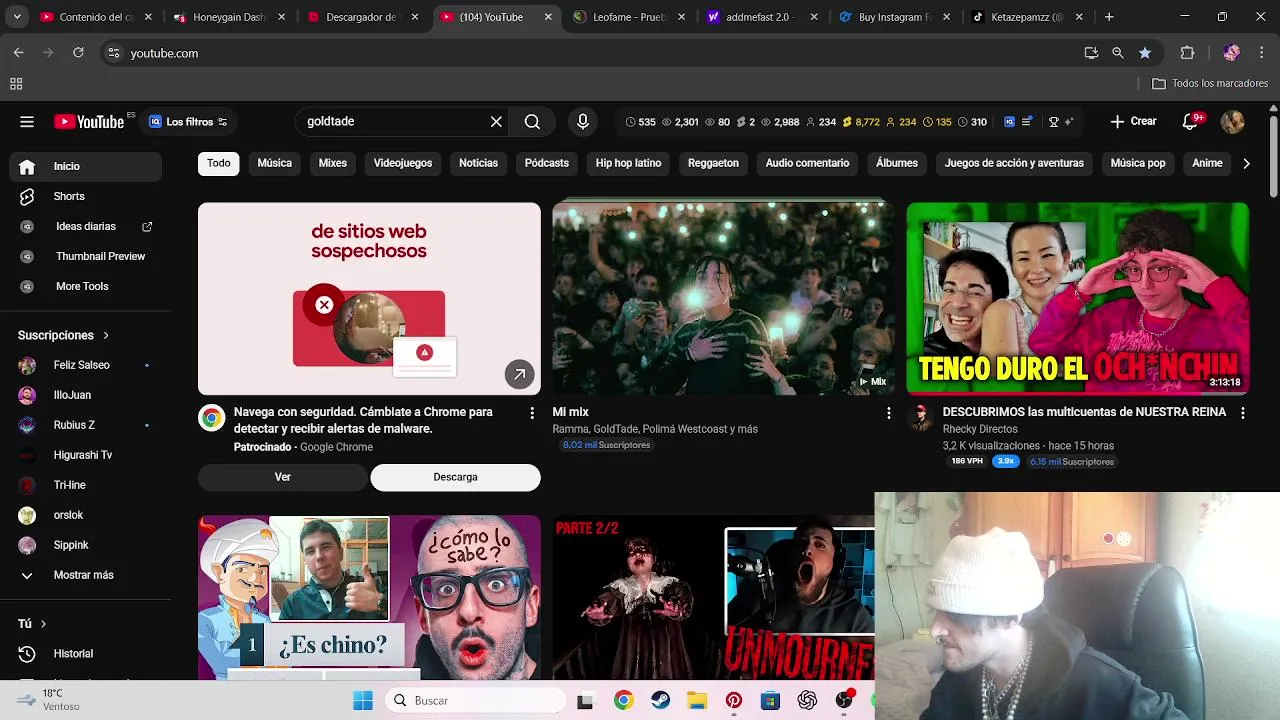Open the Chrome tab search dropdown
The image size is (1280, 720).
[17, 17]
